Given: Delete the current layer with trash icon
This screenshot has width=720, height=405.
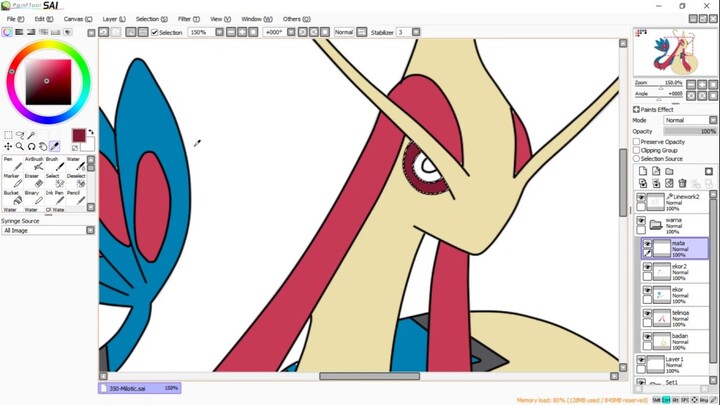Looking at the screenshot, I should point(682,183).
